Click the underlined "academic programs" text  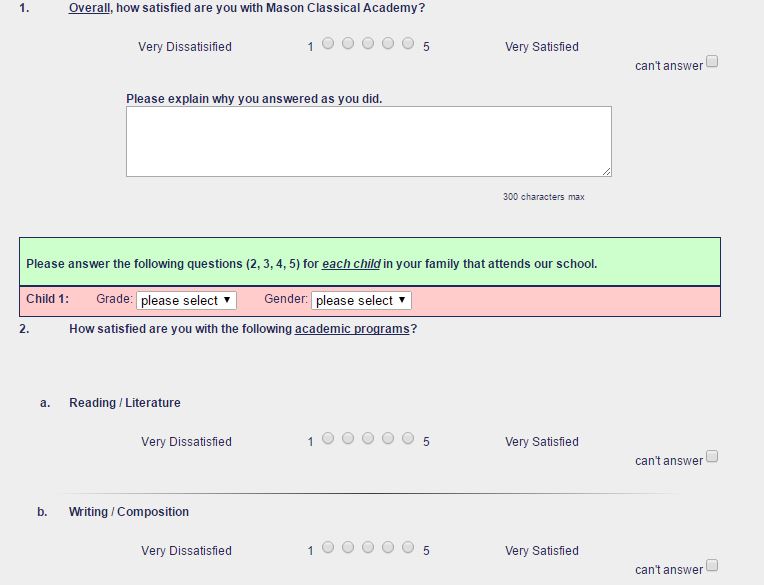352,329
